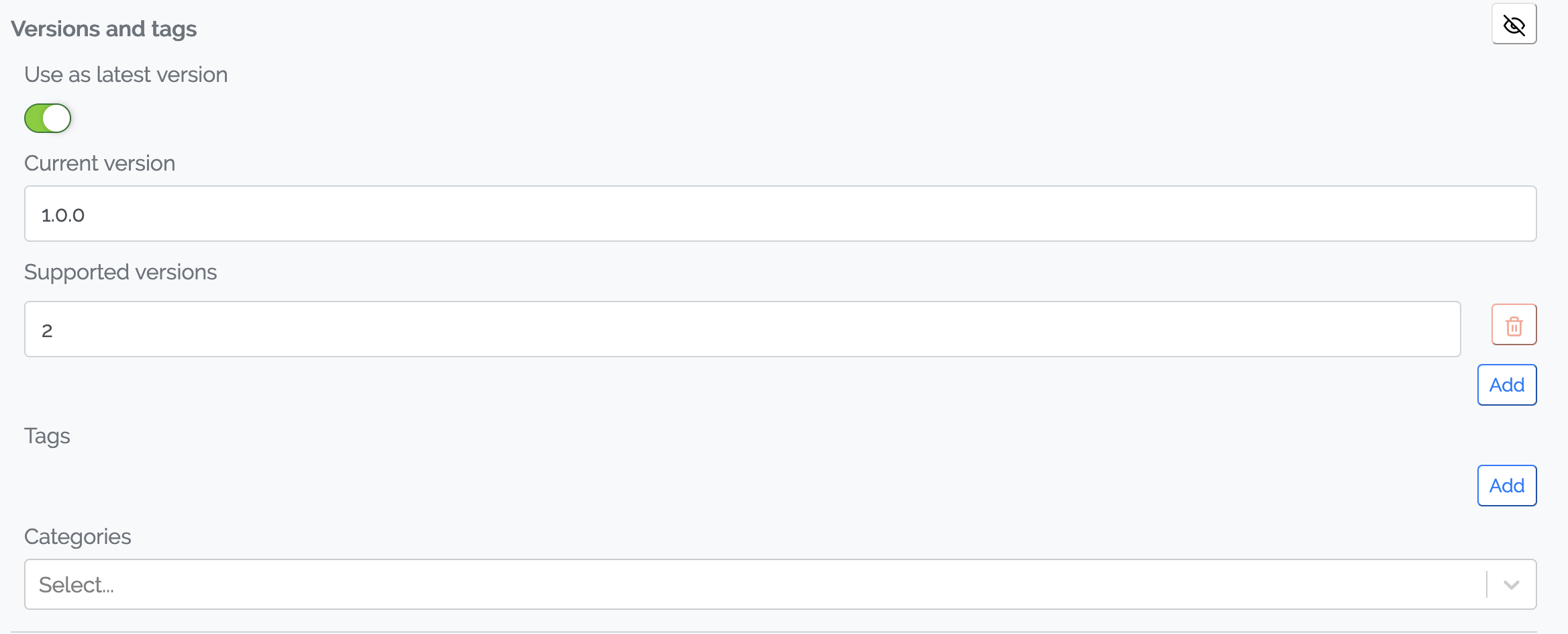Screen dimensions: 1568x634
Task: Expand Categories using the chevron arrow
Action: pyautogui.click(x=1511, y=584)
